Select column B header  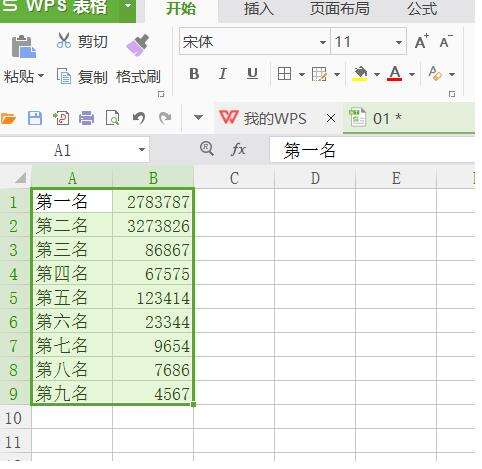click(153, 178)
